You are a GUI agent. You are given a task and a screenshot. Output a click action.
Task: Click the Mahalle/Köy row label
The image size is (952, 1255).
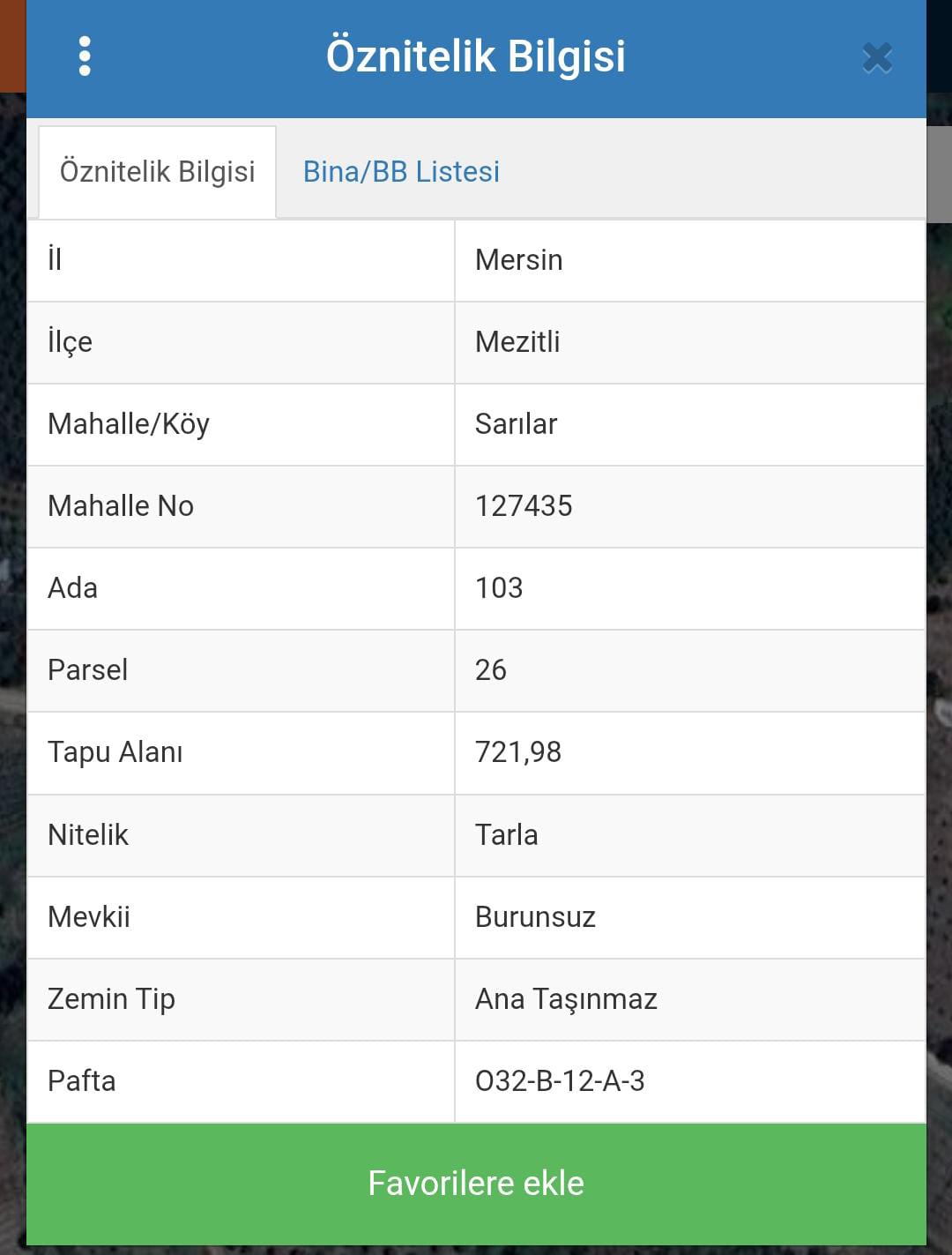click(x=129, y=424)
